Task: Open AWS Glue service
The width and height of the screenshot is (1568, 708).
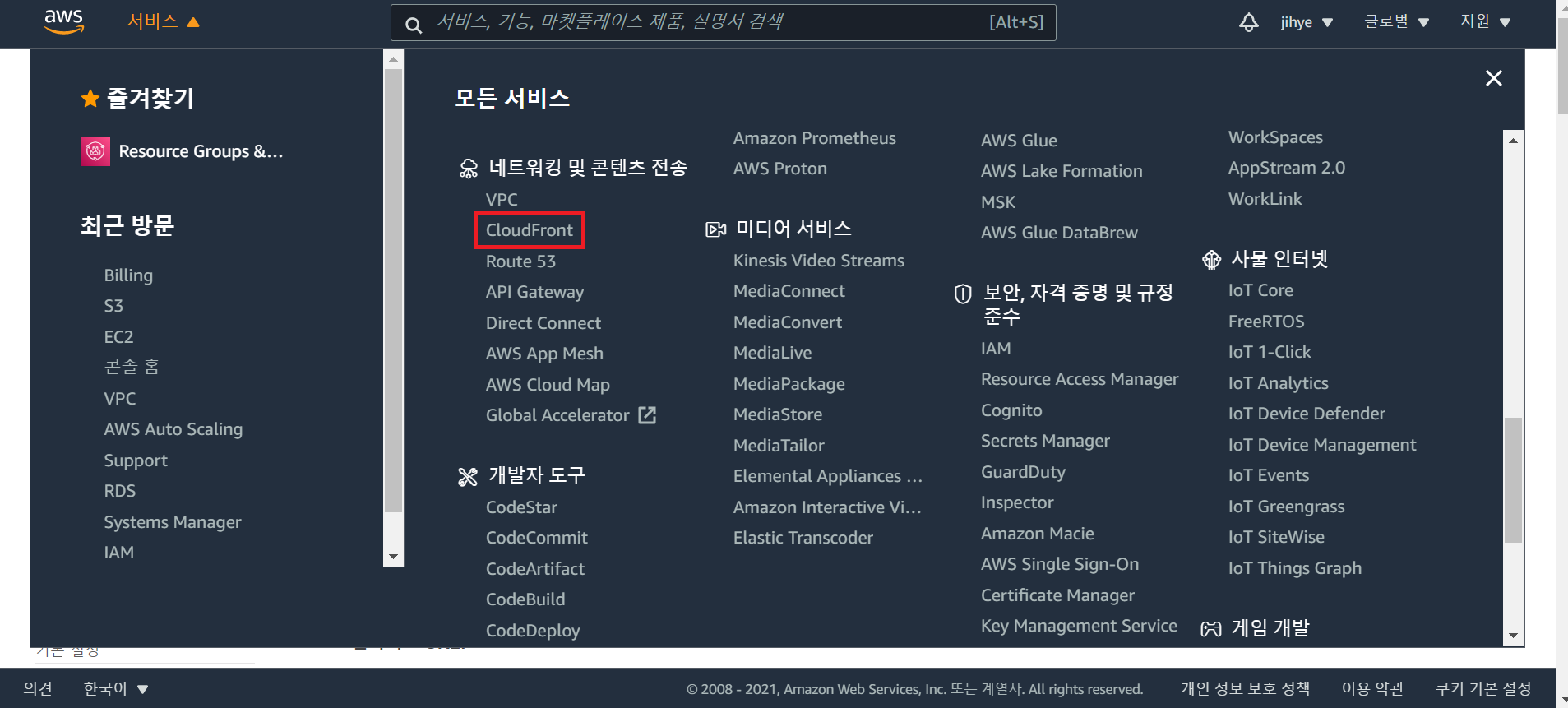Action: (x=1019, y=141)
